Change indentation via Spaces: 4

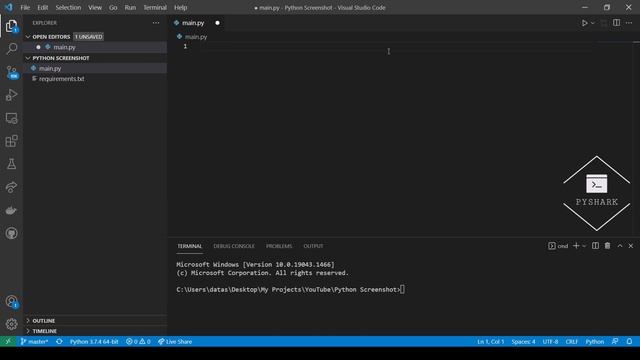523,342
